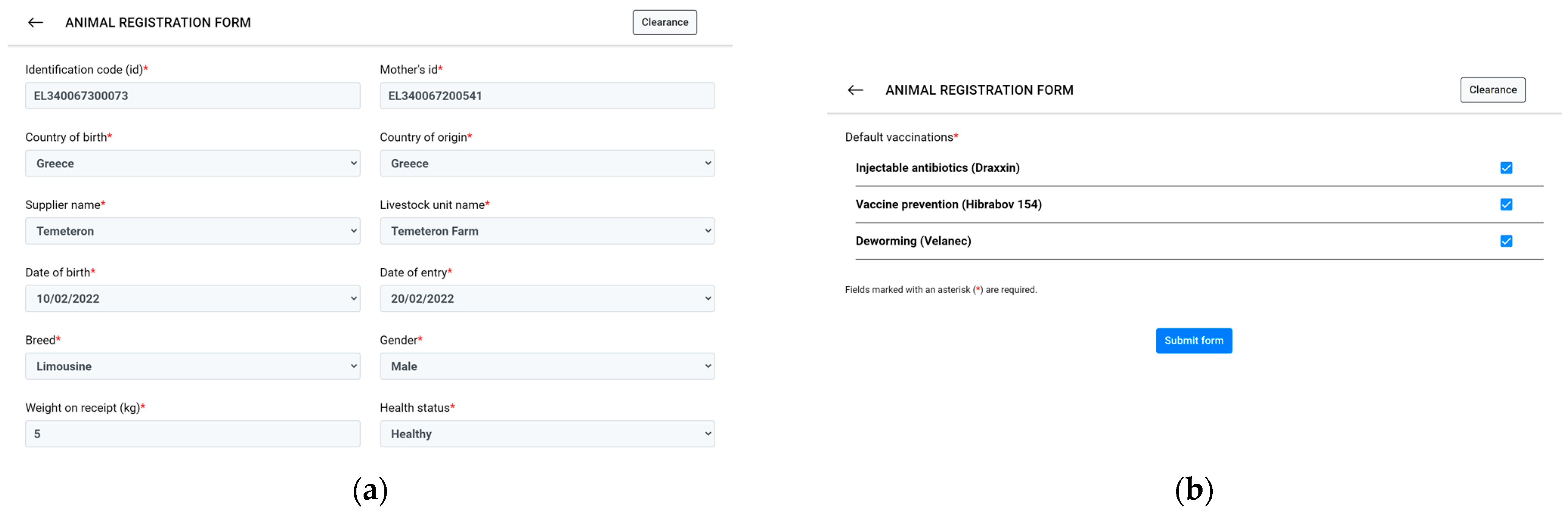Image resolution: width=1568 pixels, height=514 pixels.
Task: Expand the Country of origin dropdown
Action: click(x=546, y=163)
